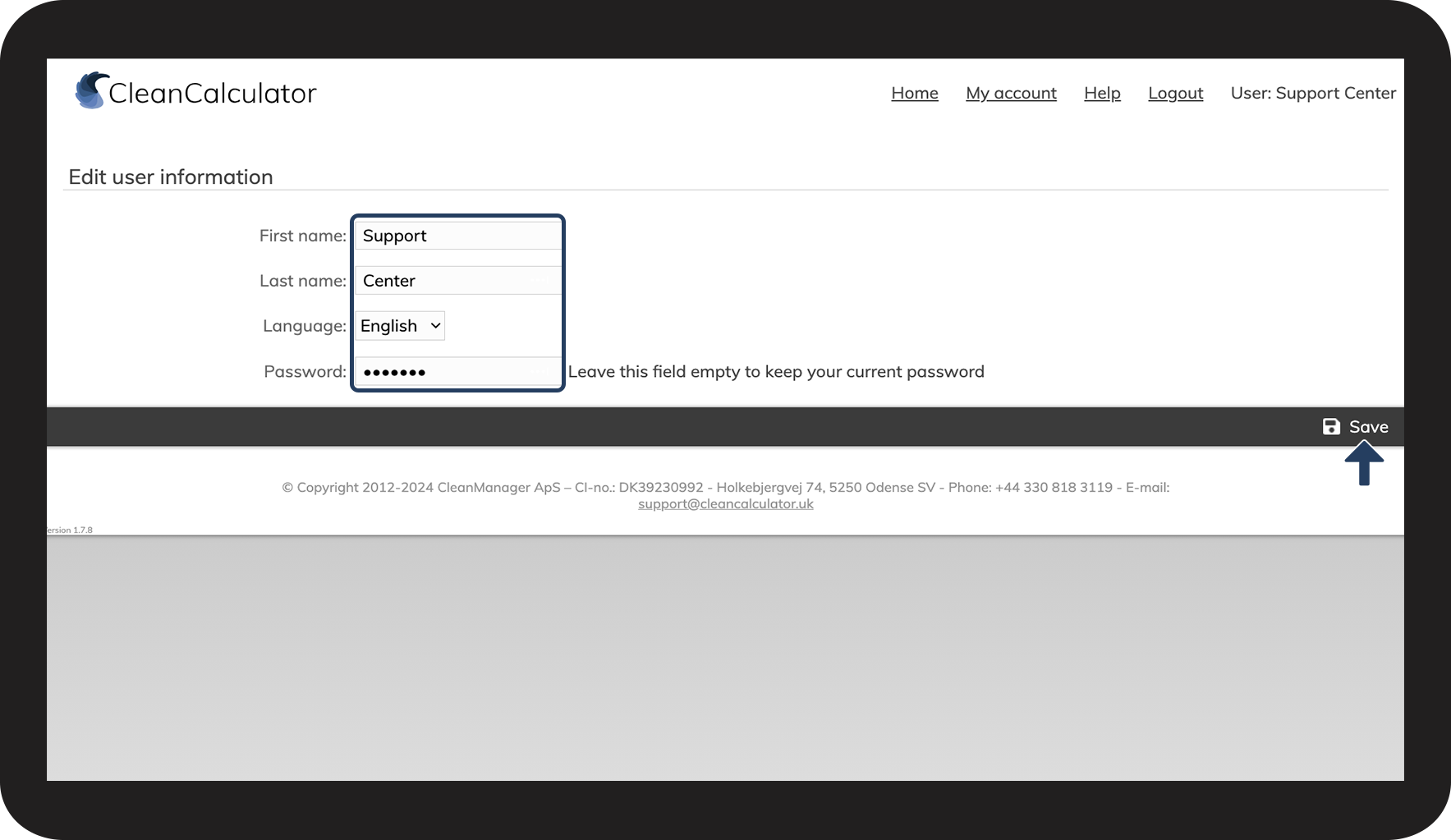Click the CleanCalculator brand name text
The image size is (1451, 840).
212,94
